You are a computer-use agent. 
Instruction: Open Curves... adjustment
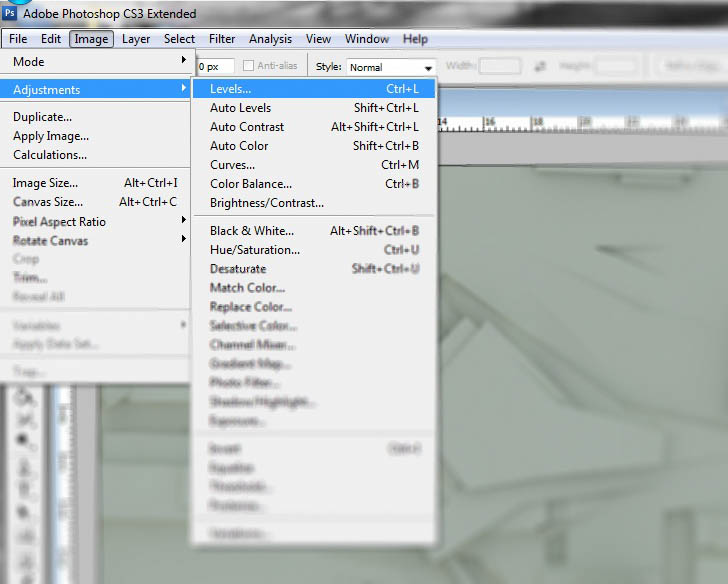[x=314, y=165]
